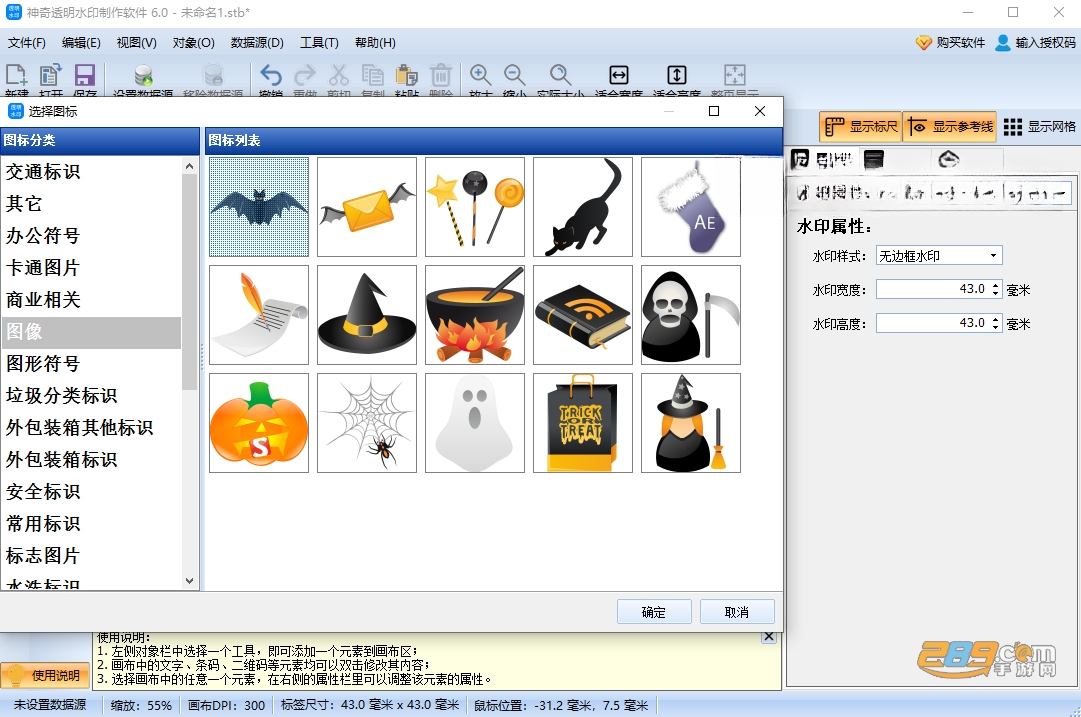Click the 输入授权码 button

point(1035,43)
